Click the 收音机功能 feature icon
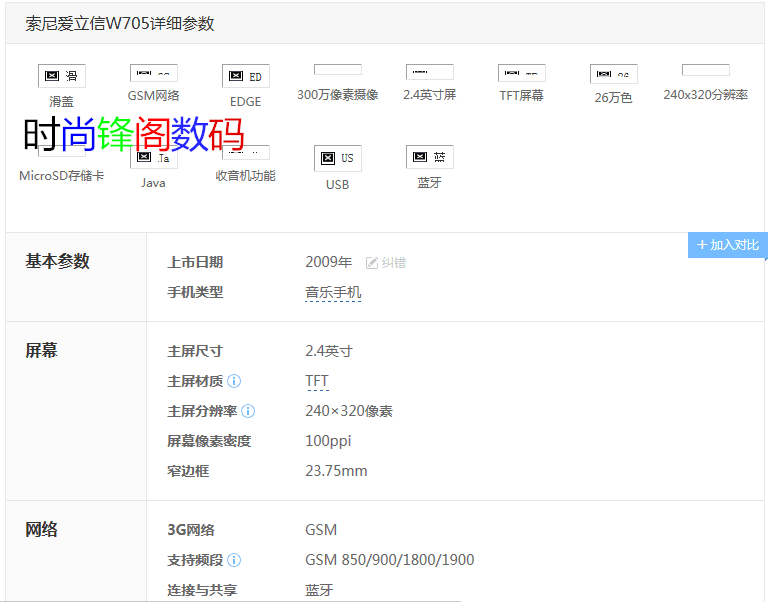Image resolution: width=770 pixels, height=602 pixels. pyautogui.click(x=246, y=152)
